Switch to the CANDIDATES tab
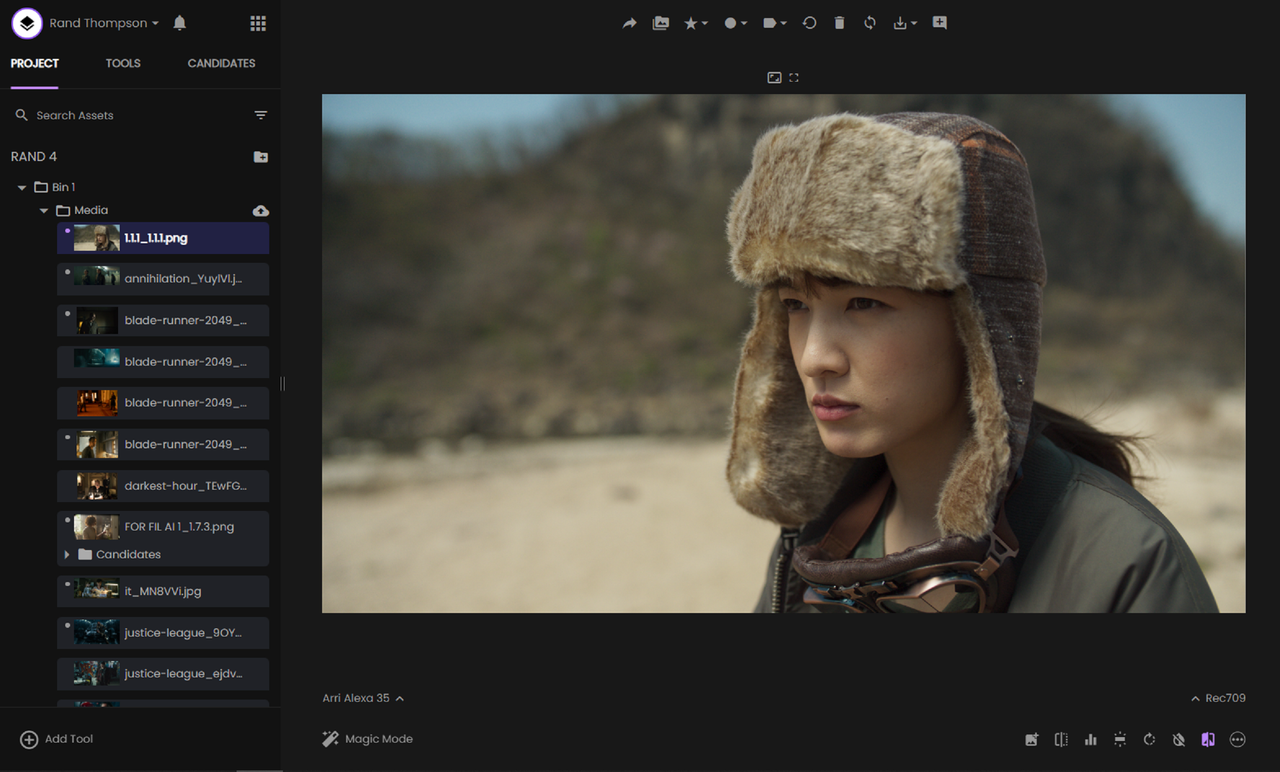The width and height of the screenshot is (1280, 772). 221,63
